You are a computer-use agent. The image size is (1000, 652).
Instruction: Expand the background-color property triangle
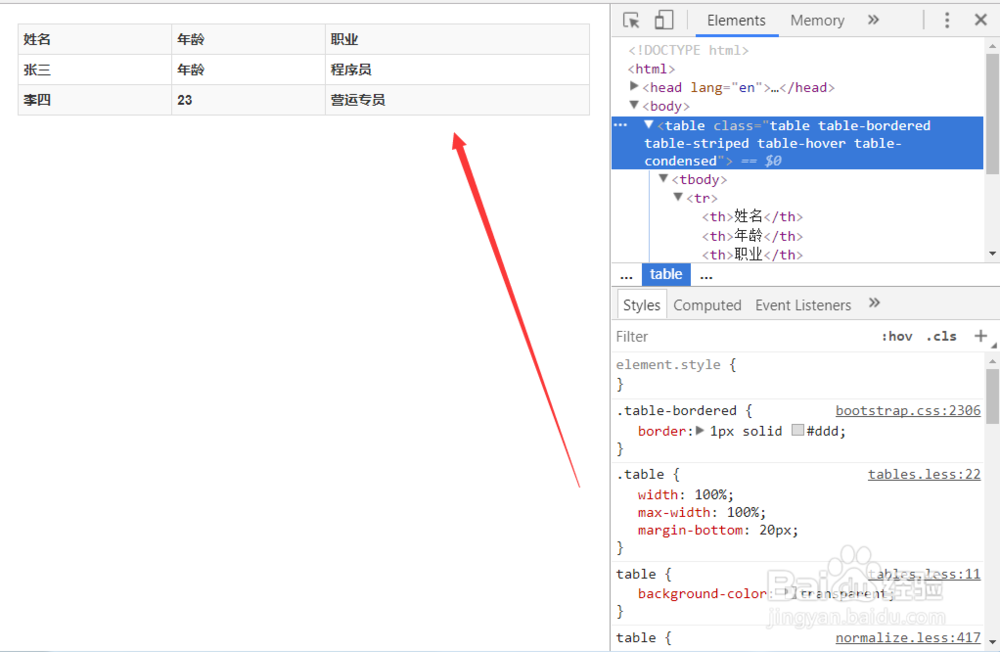click(788, 593)
